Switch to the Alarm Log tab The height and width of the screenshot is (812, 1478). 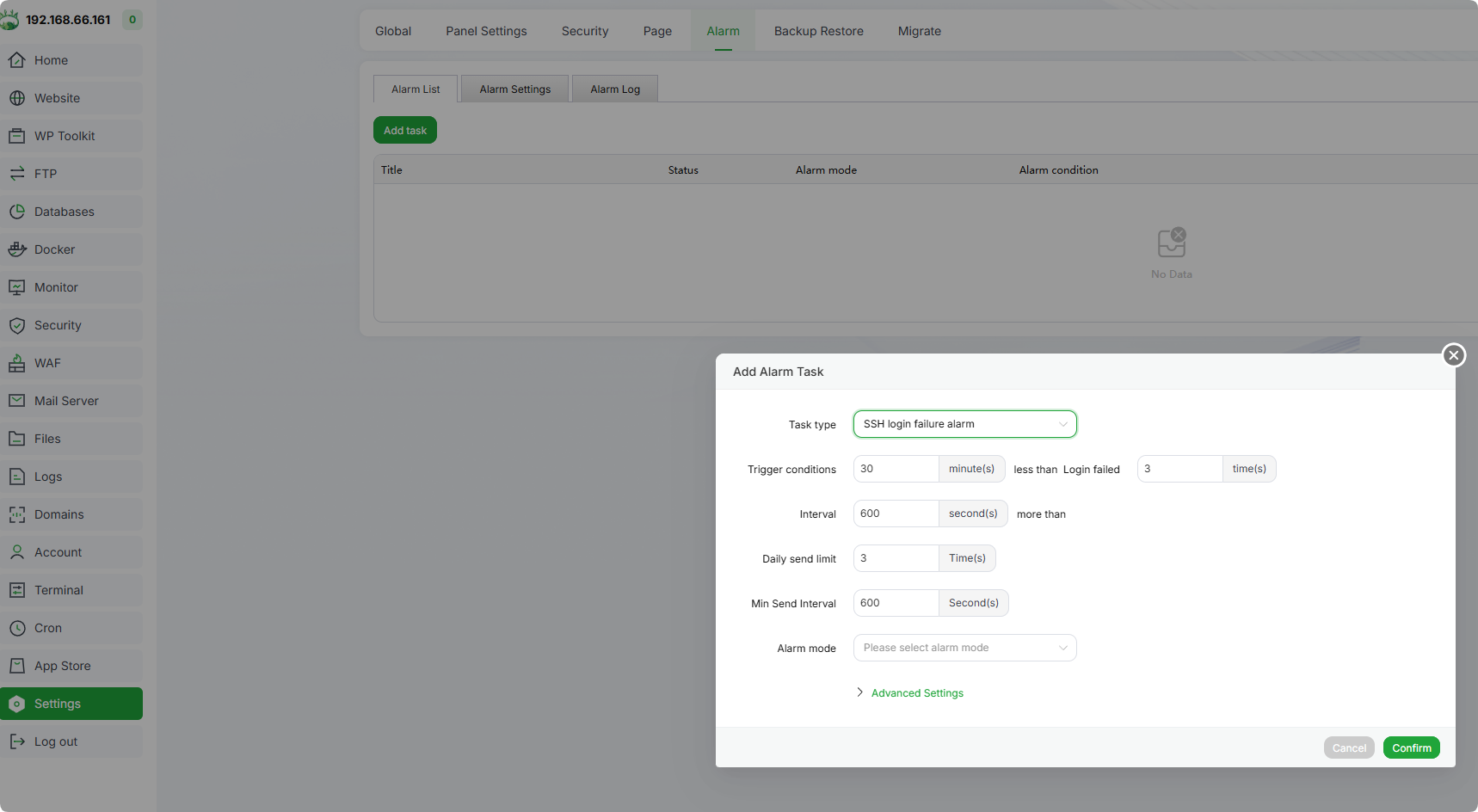pyautogui.click(x=614, y=89)
